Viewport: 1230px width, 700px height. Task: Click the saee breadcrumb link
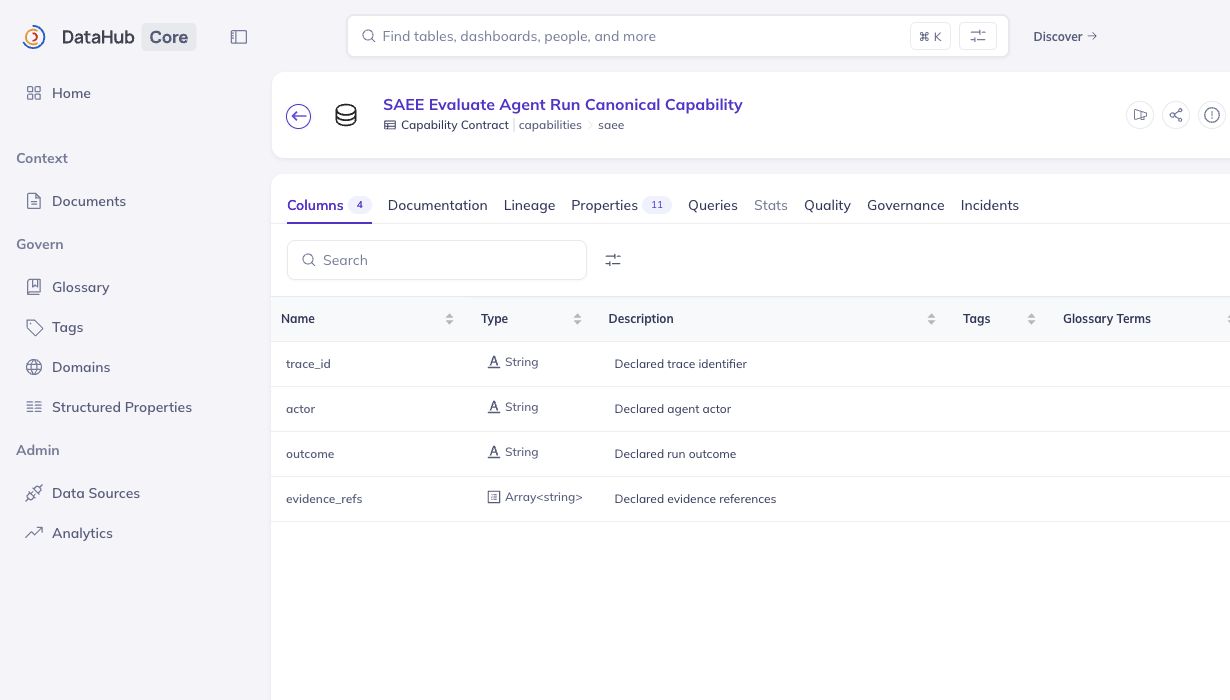[611, 125]
